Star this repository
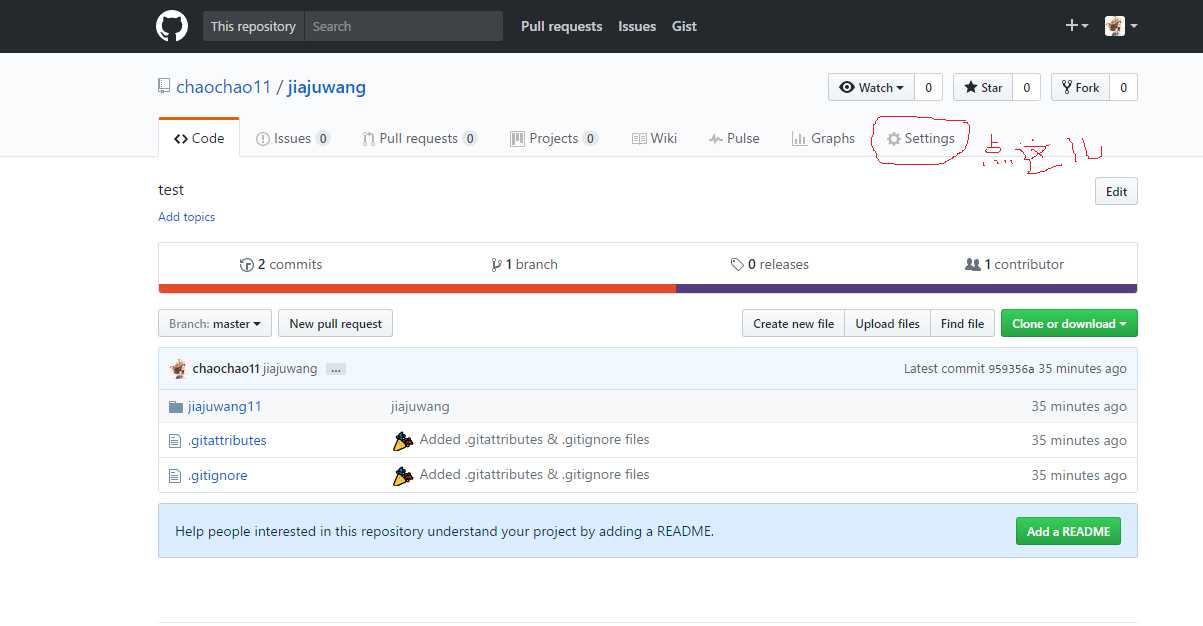Screen dimensions: 1203x626 click(983, 88)
